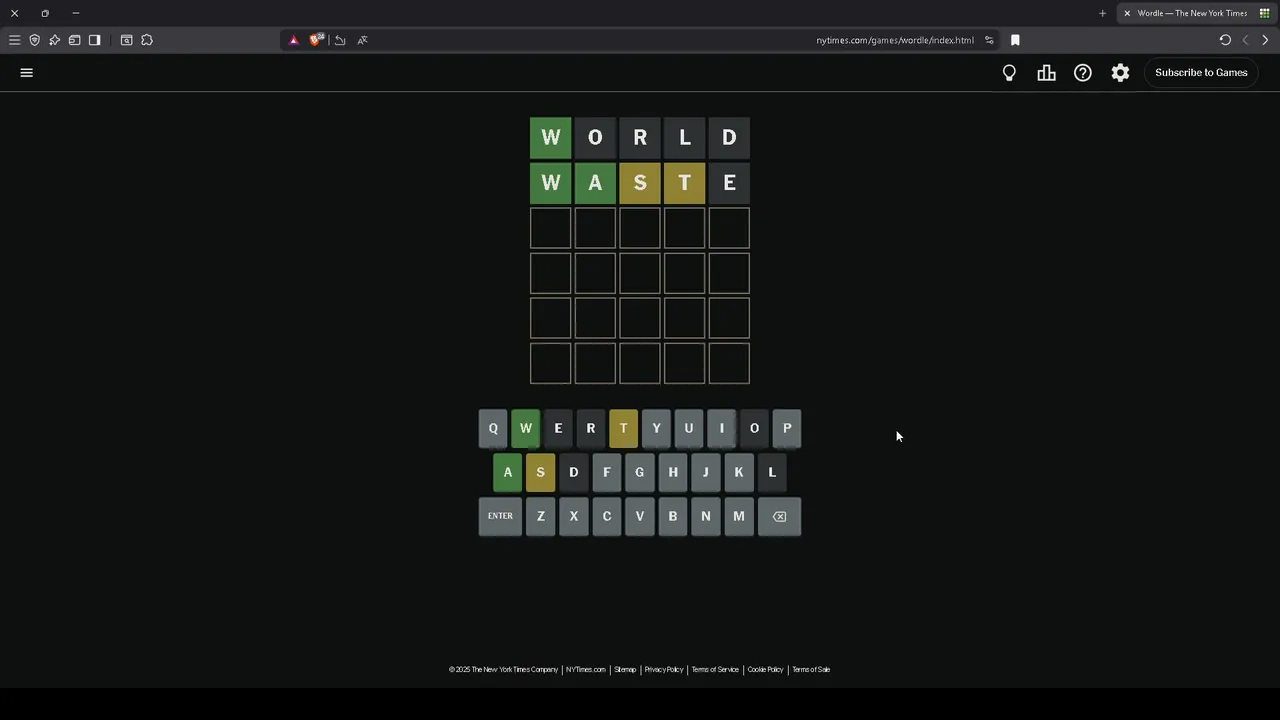Viewport: 1280px width, 720px height.
Task: Click the right-pointing navigation arrow
Action: click(1265, 40)
